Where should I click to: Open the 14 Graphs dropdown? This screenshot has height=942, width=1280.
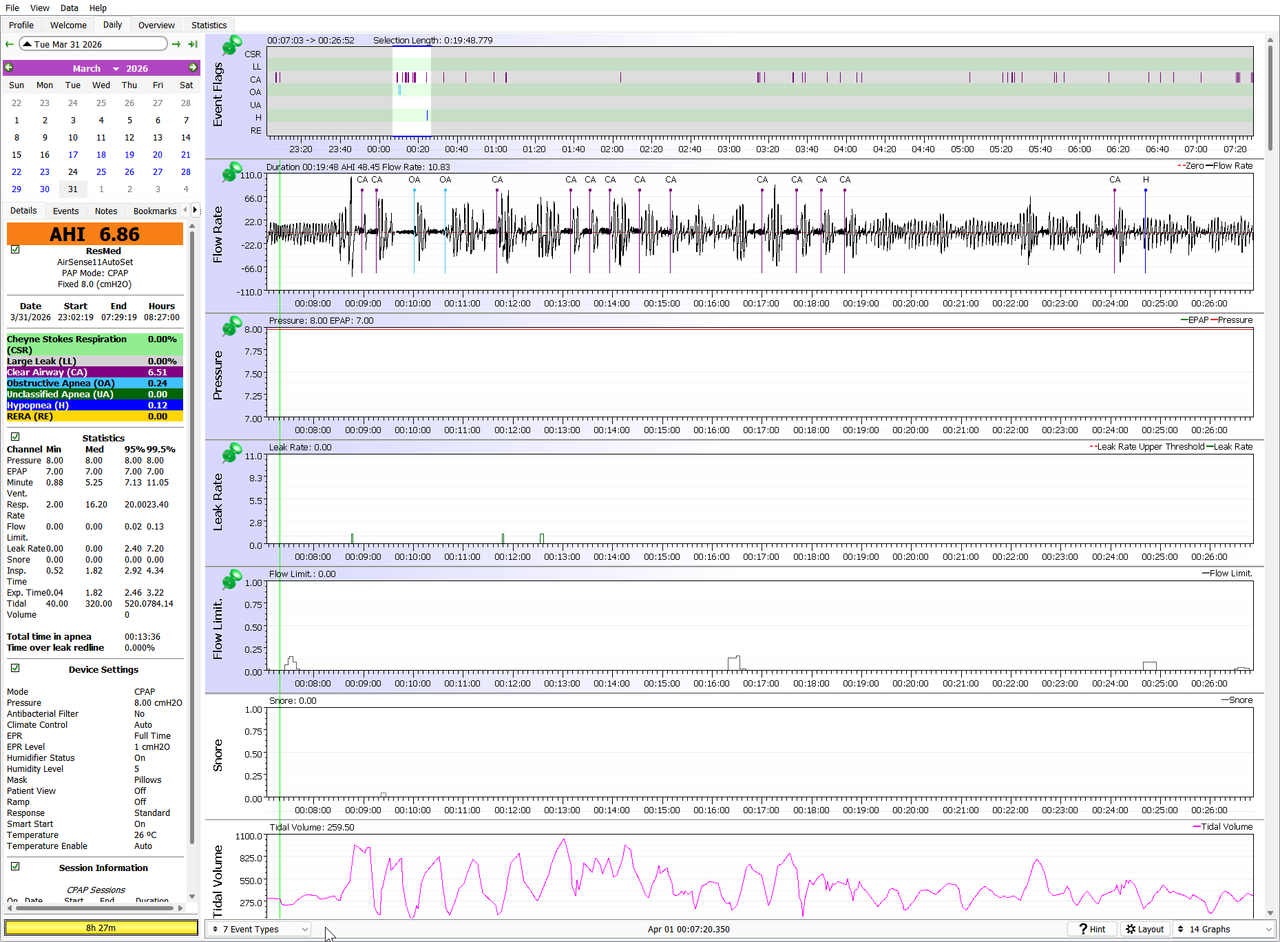pos(1225,929)
